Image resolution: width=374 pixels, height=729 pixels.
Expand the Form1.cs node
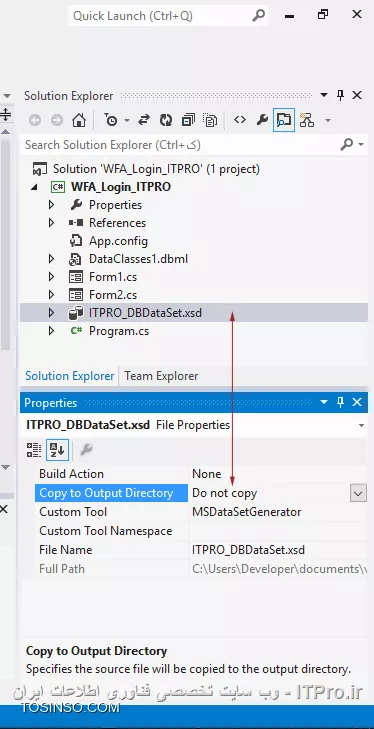[x=51, y=277]
